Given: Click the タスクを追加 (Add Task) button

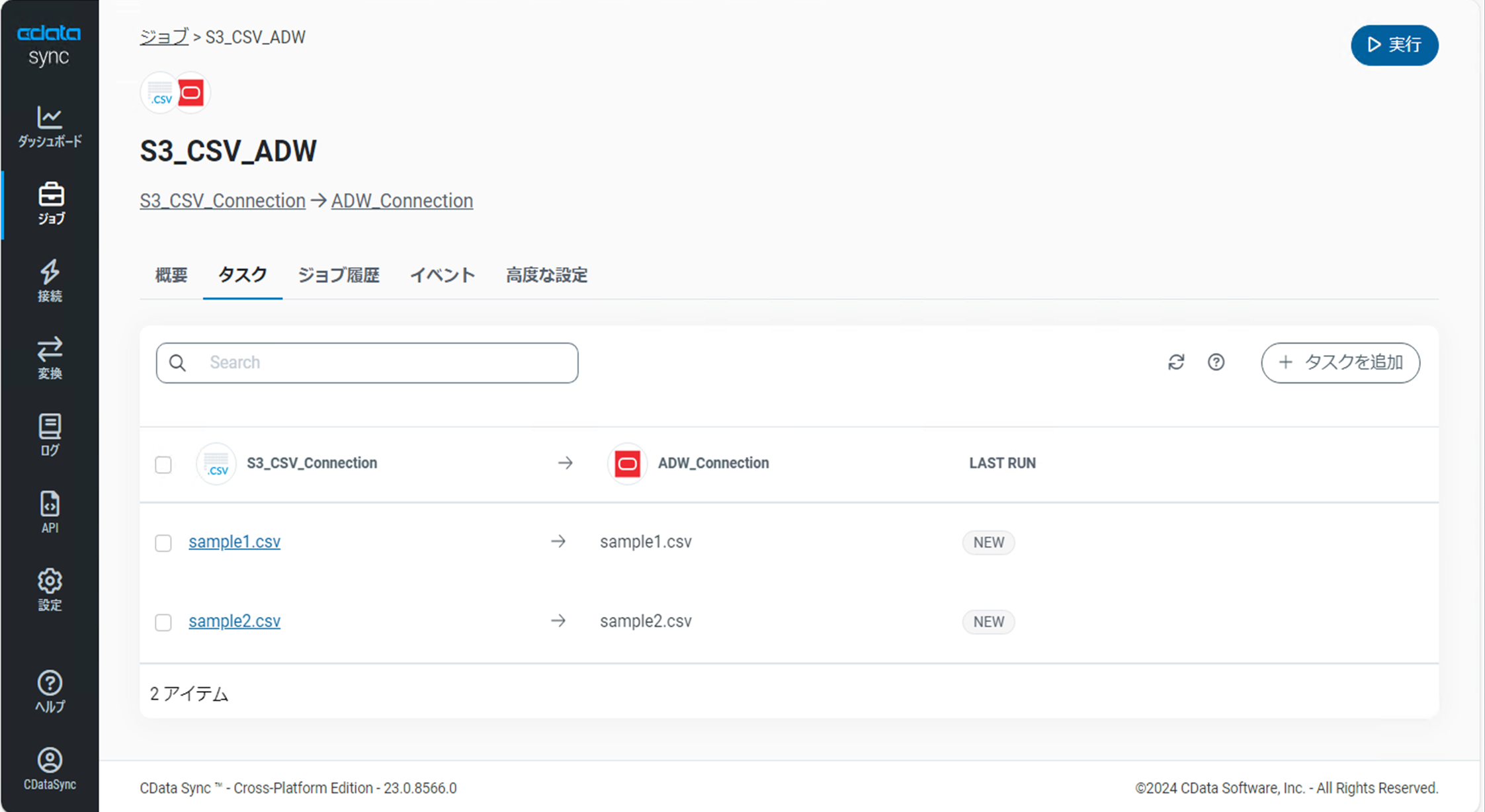Looking at the screenshot, I should [1340, 362].
